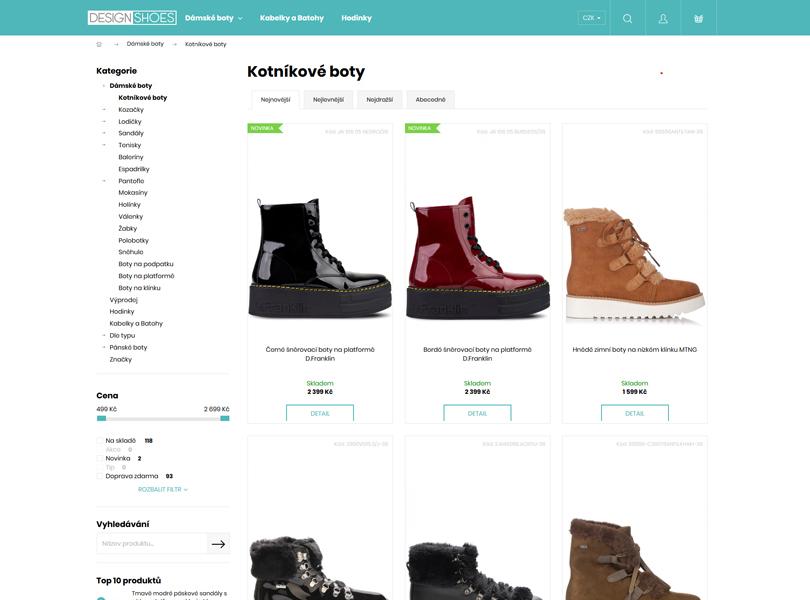This screenshot has width=810, height=600.
Task: Open Hodinky header menu item
Action: click(356, 18)
